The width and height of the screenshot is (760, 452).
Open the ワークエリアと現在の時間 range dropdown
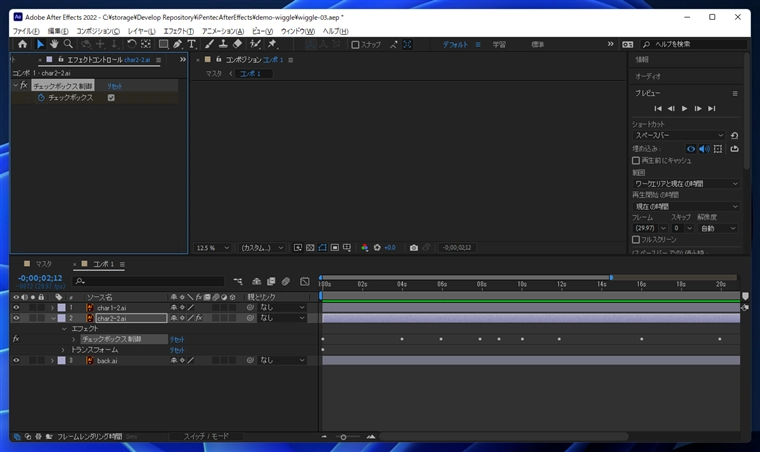click(x=686, y=184)
